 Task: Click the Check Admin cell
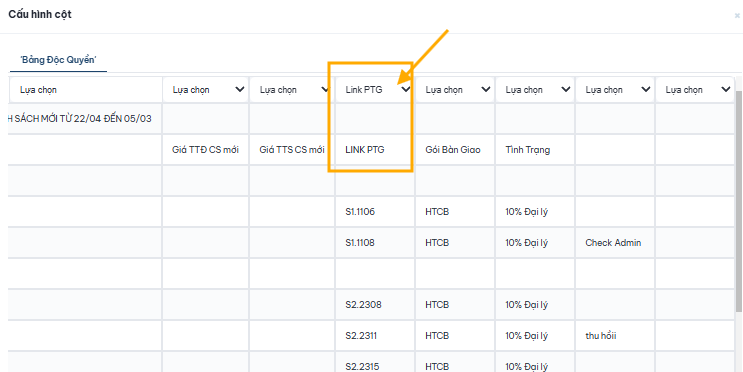pyautogui.click(x=615, y=243)
